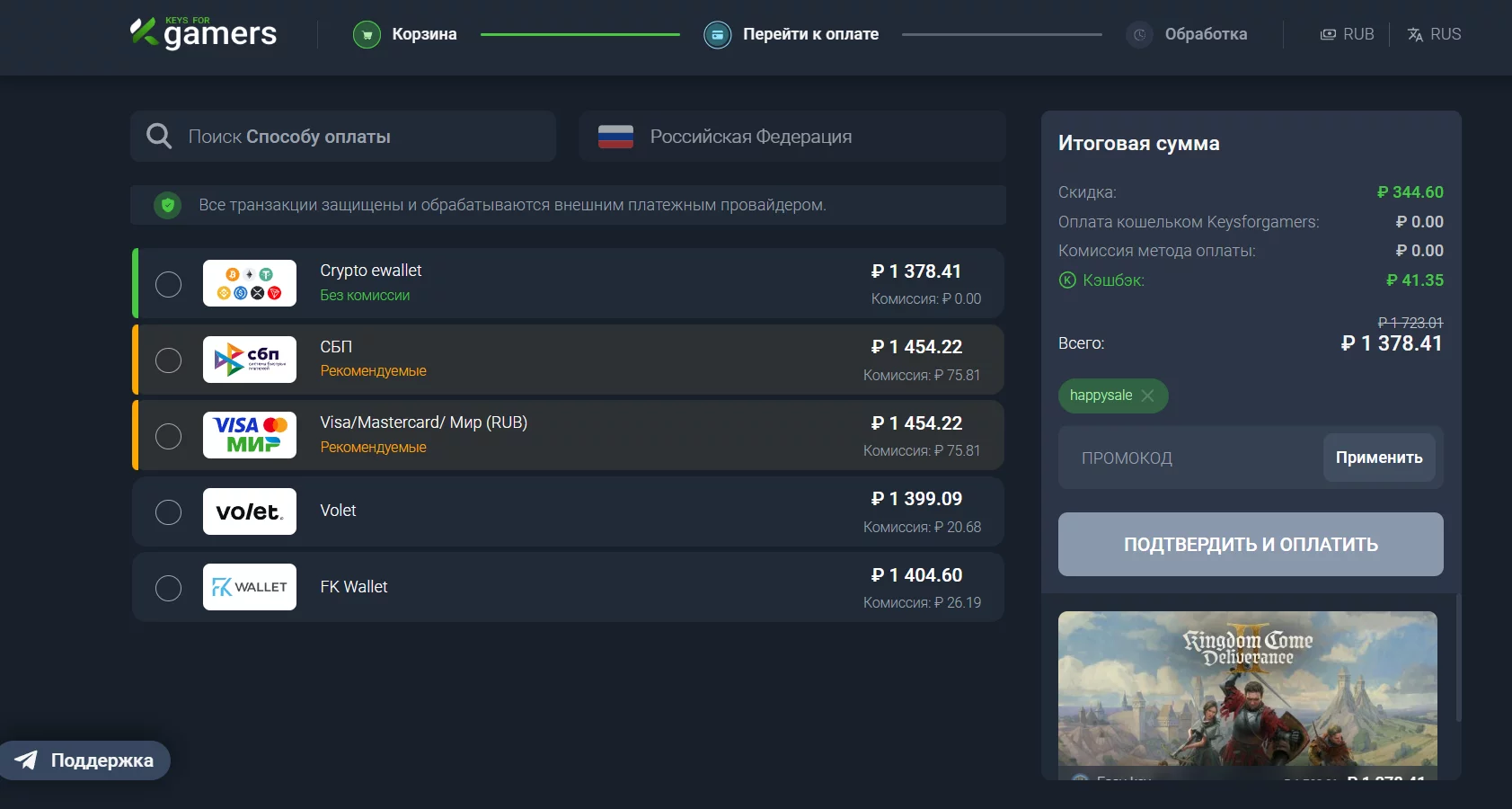Click the Telegram support icon
The height and width of the screenshot is (809, 1512).
click(x=27, y=760)
